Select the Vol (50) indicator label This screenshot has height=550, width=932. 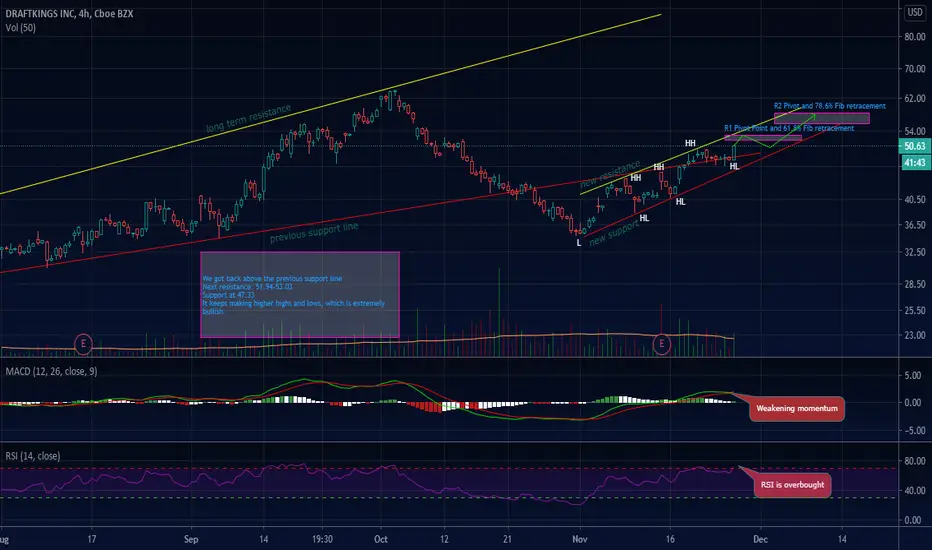click(21, 27)
